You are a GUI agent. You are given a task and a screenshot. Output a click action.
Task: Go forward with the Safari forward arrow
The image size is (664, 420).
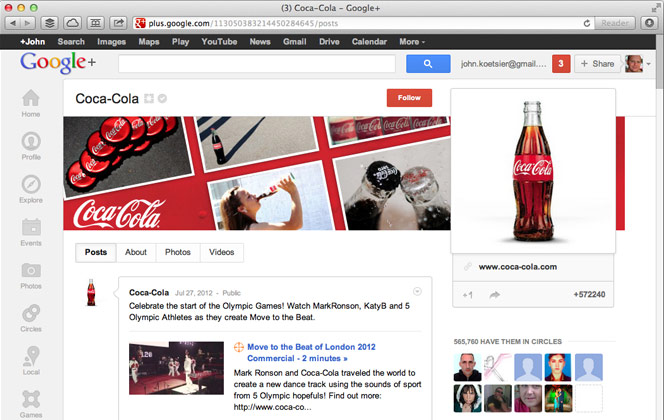pyautogui.click(x=28, y=23)
